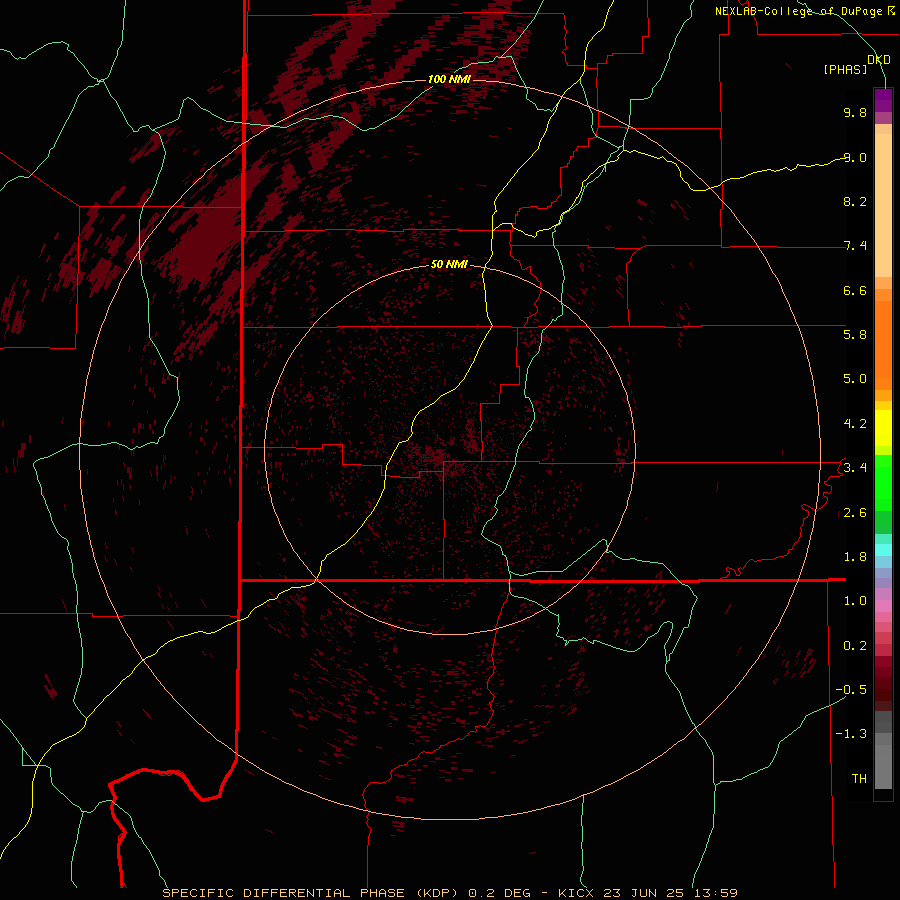Pick the 9.8 value on the scale
Image resolution: width=900 pixels, height=900 pixels.
click(x=855, y=112)
